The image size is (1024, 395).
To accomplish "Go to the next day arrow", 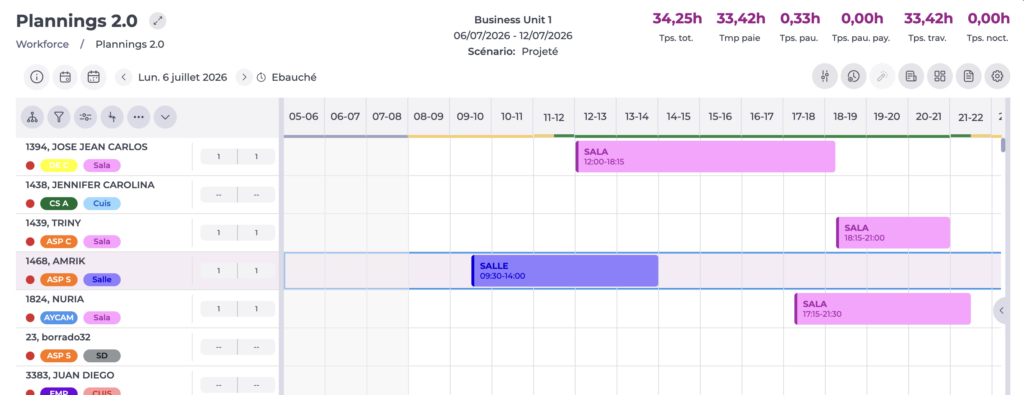I will pyautogui.click(x=244, y=77).
